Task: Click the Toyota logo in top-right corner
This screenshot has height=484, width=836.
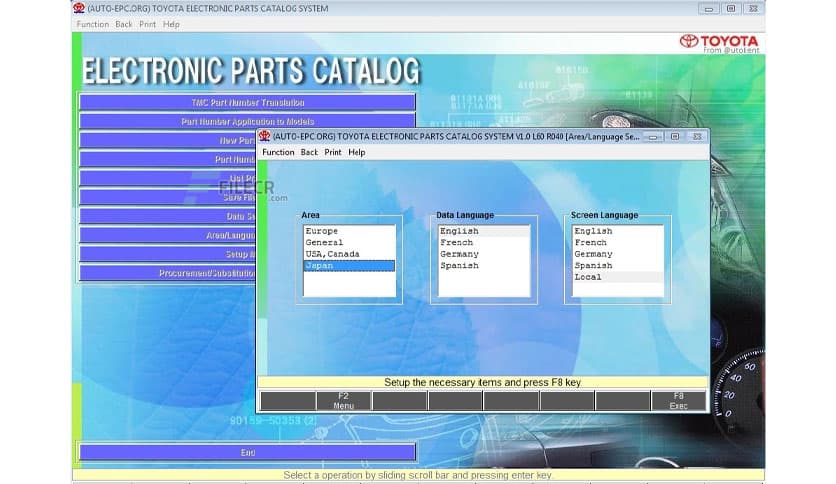Action: 718,42
